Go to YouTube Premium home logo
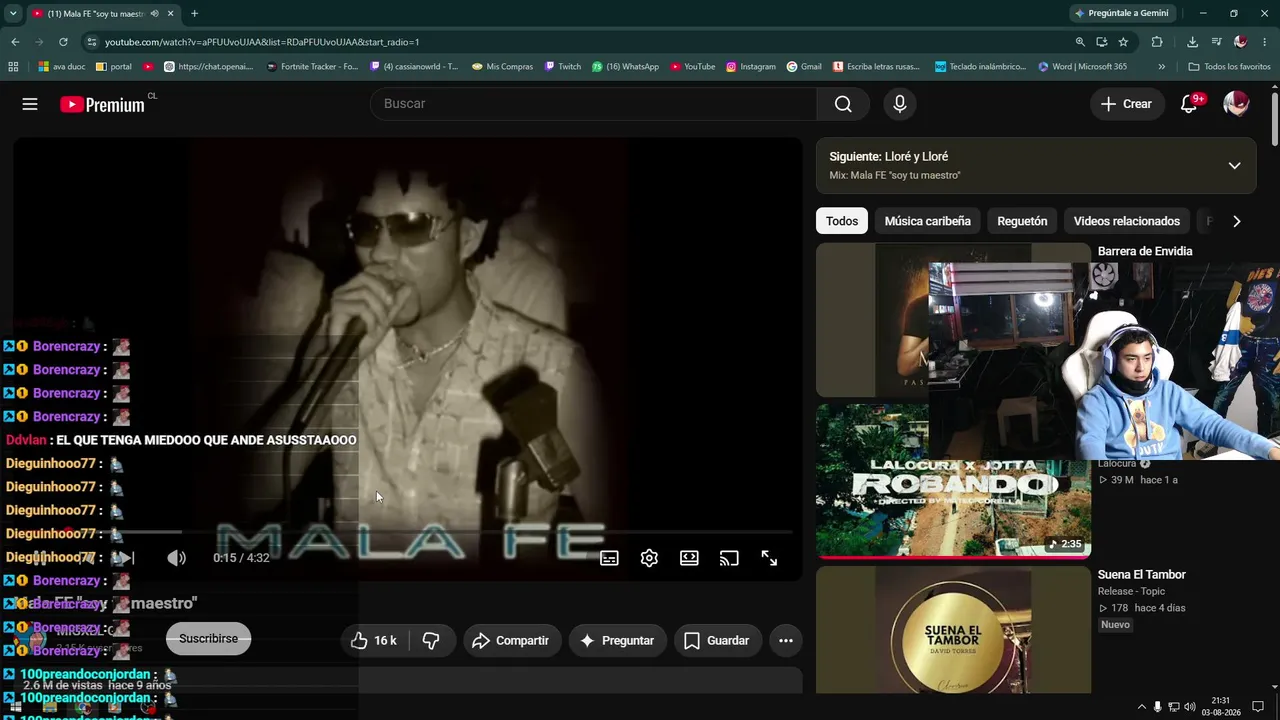The height and width of the screenshot is (720, 1280). (102, 104)
